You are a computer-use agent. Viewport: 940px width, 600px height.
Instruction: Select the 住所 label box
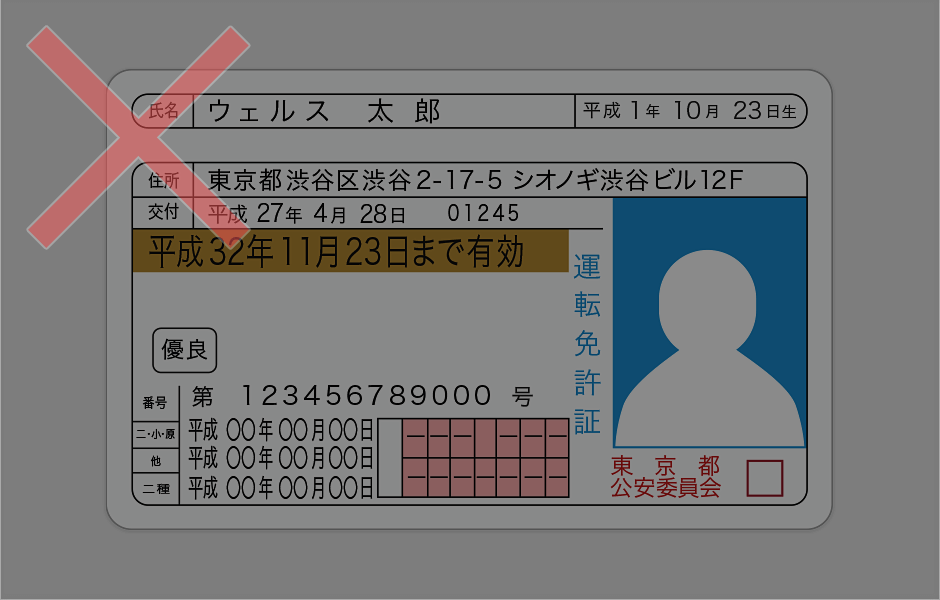click(162, 180)
